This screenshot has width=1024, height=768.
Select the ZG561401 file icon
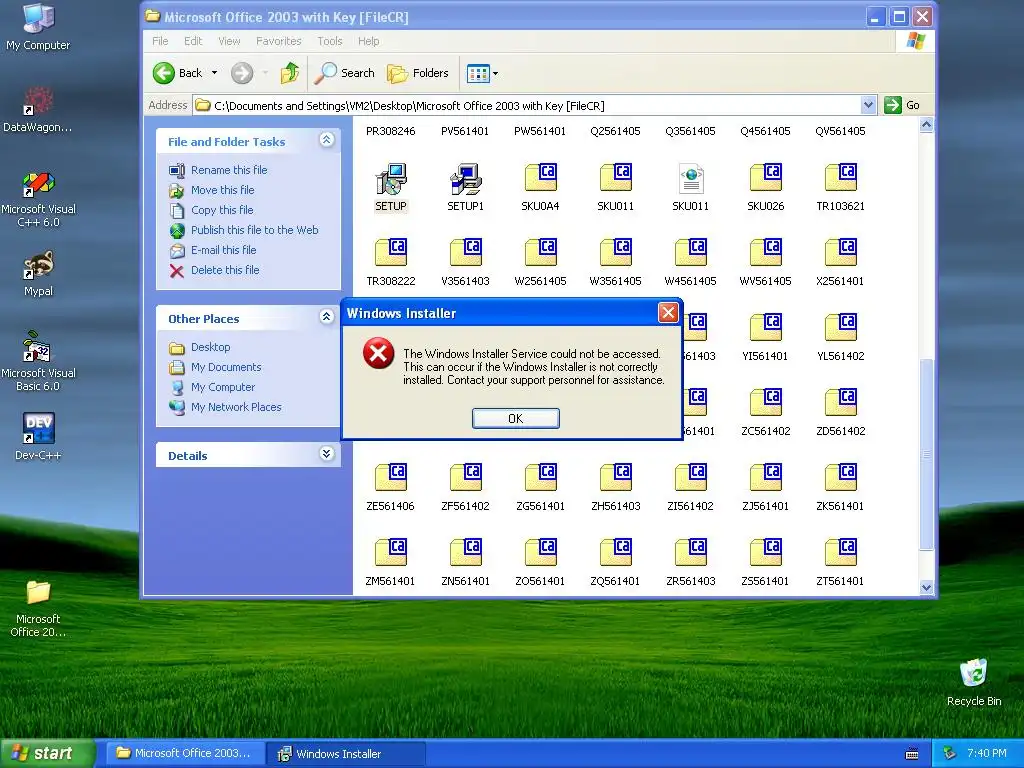541,479
